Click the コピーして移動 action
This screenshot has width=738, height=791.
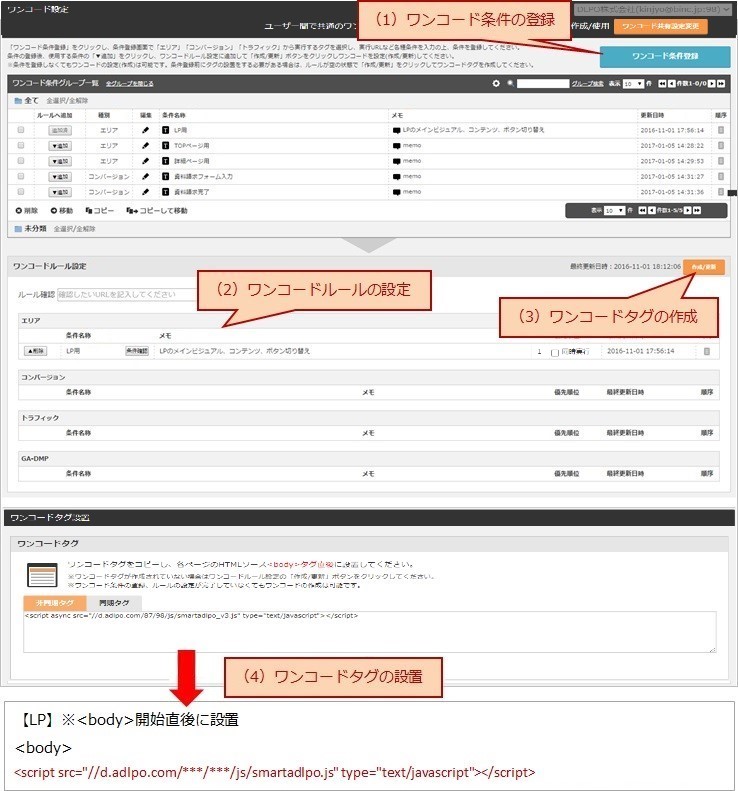pyautogui.click(x=157, y=210)
